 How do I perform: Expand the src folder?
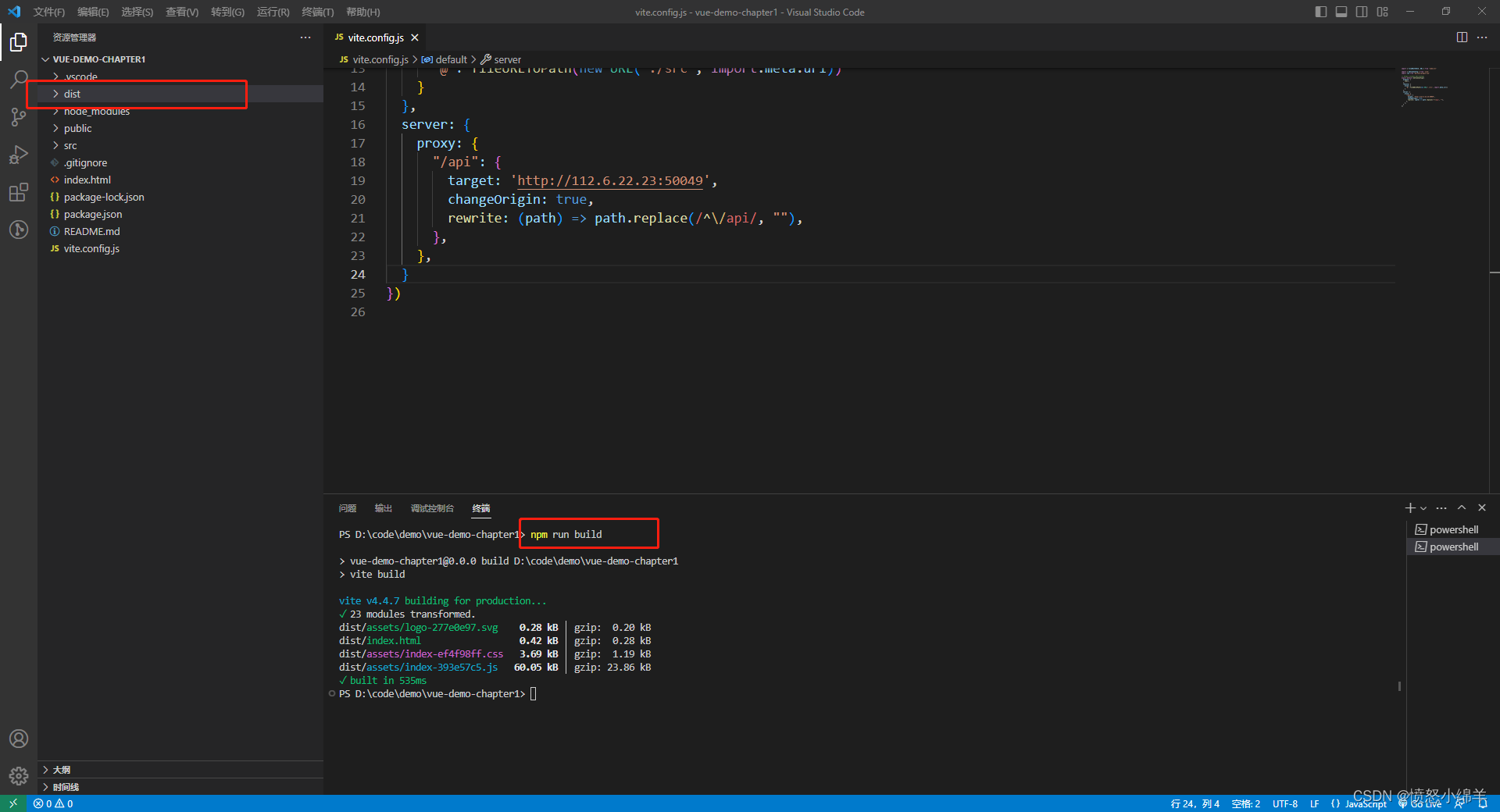tap(180, 145)
